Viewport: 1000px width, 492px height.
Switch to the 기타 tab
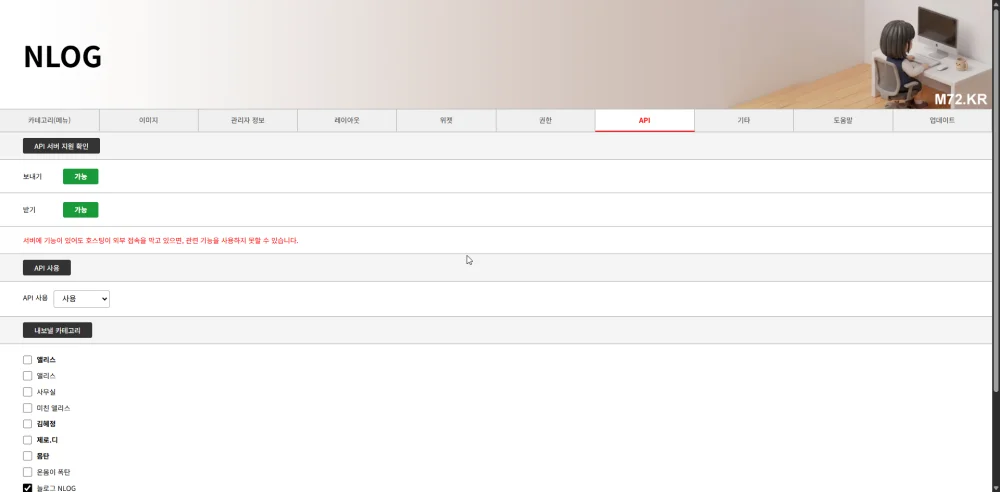[x=744, y=121]
